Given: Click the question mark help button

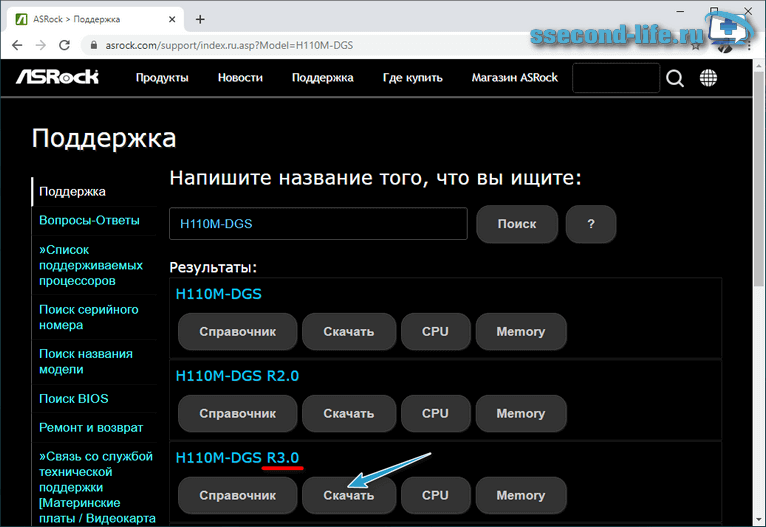Looking at the screenshot, I should pyautogui.click(x=591, y=224).
